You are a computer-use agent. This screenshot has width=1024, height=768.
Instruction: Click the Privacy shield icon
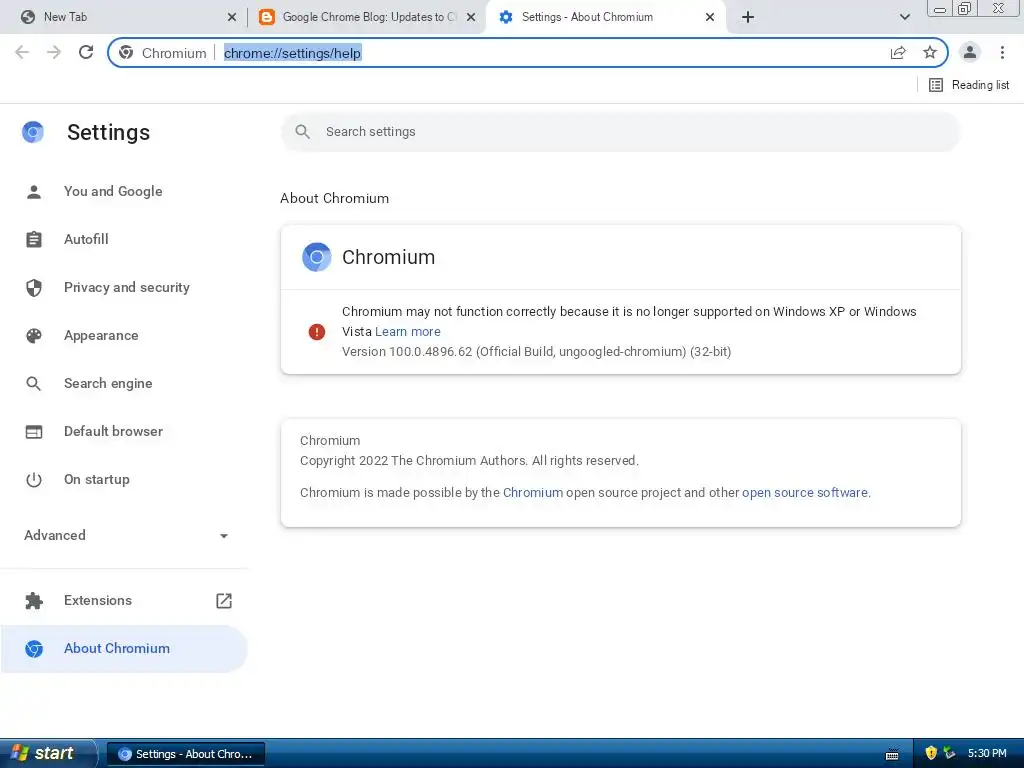33,287
